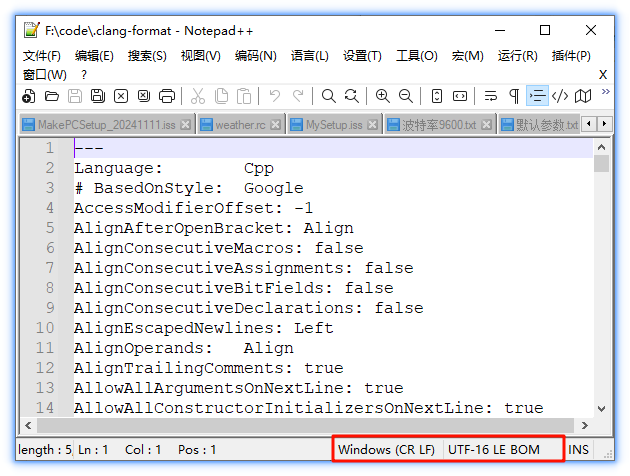Click the Zoom Out icon
This screenshot has height=476, width=630.
point(405,96)
